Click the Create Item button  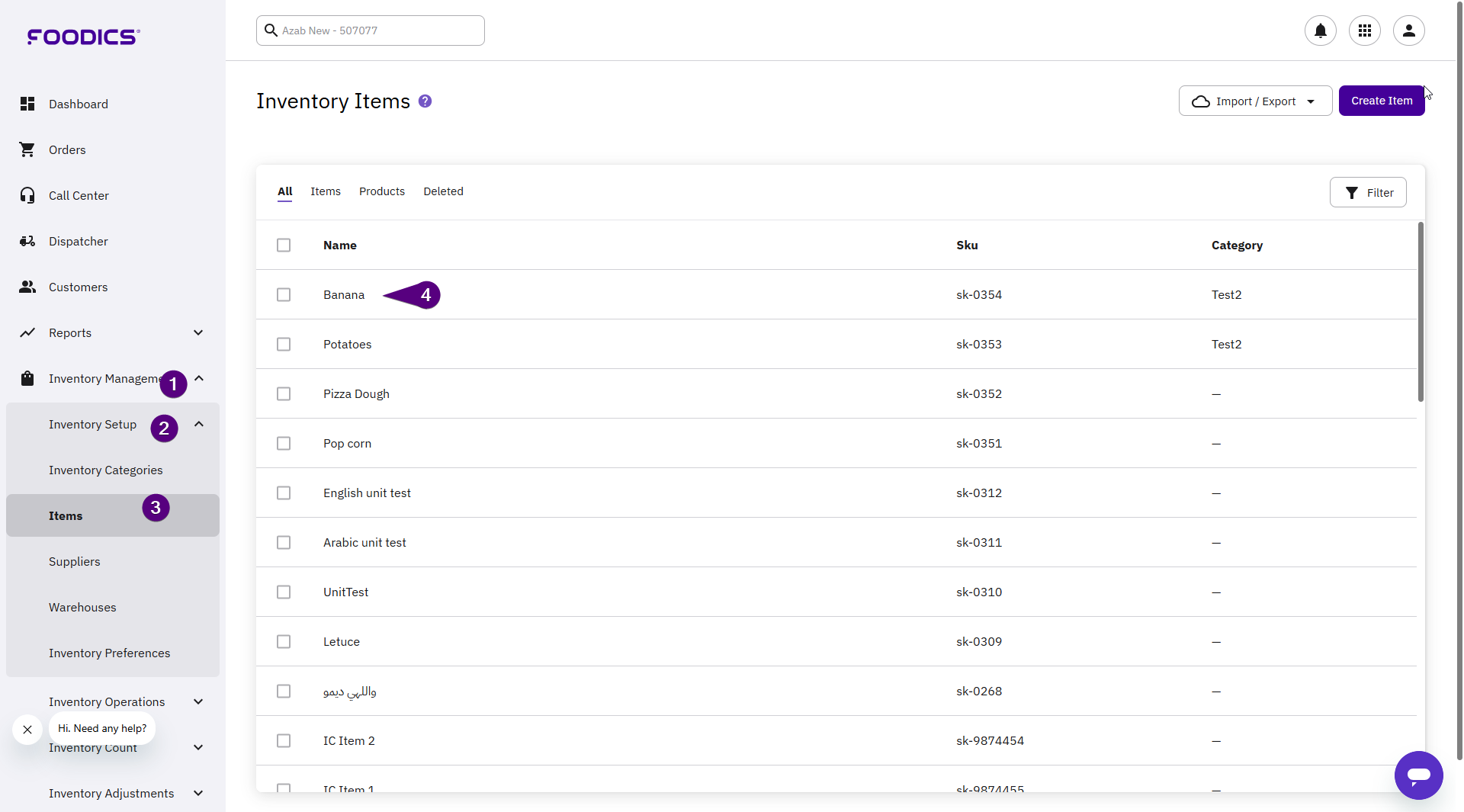[1381, 101]
